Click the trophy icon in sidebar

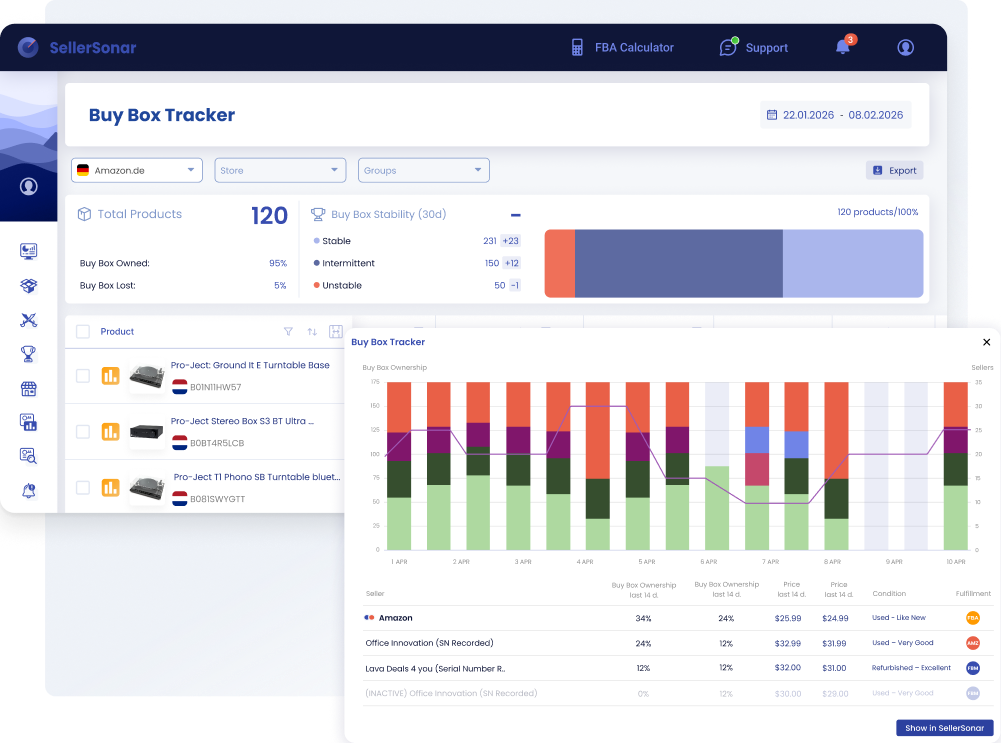[28, 354]
